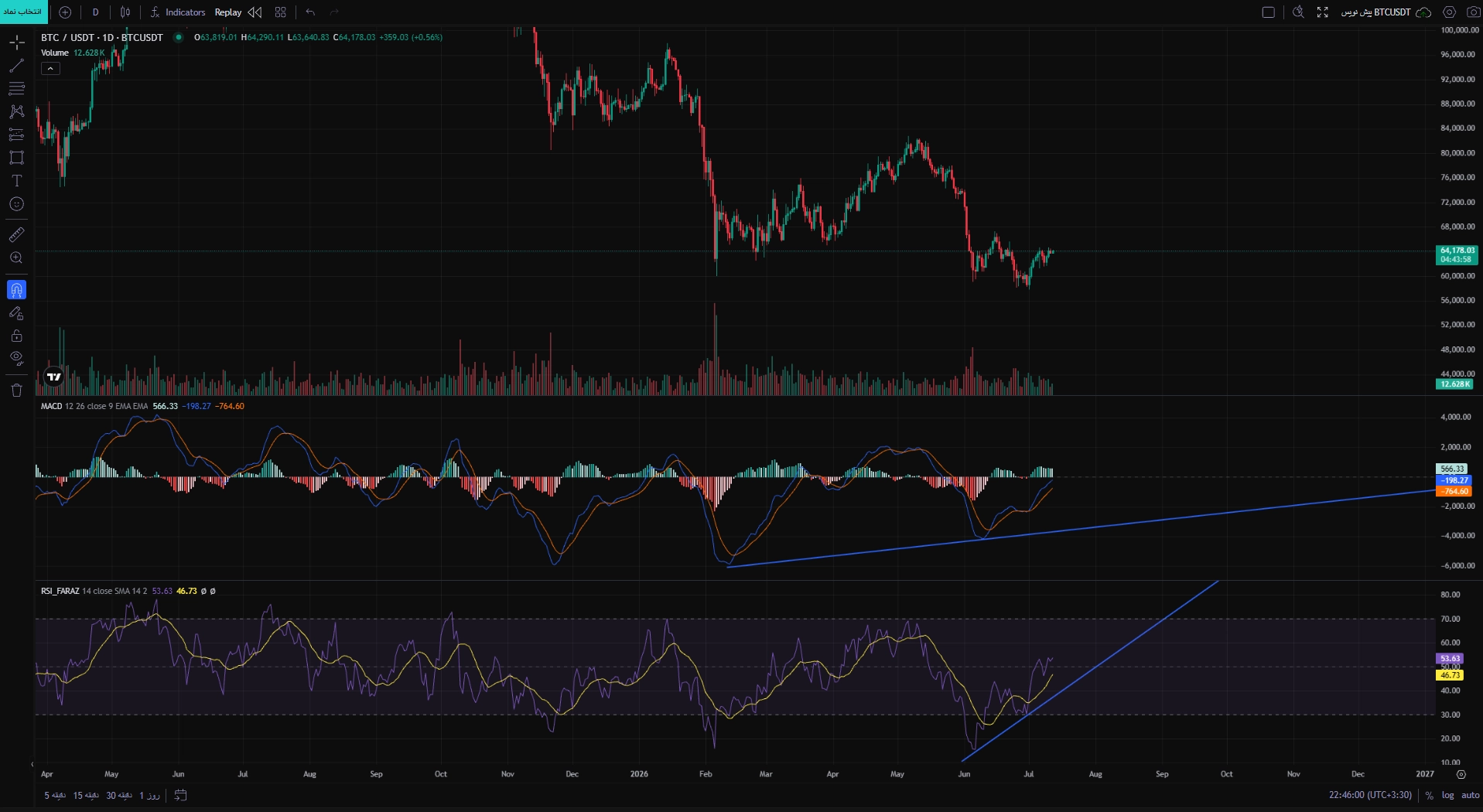
Task: Choose the ruler measure tool
Action: (16, 234)
